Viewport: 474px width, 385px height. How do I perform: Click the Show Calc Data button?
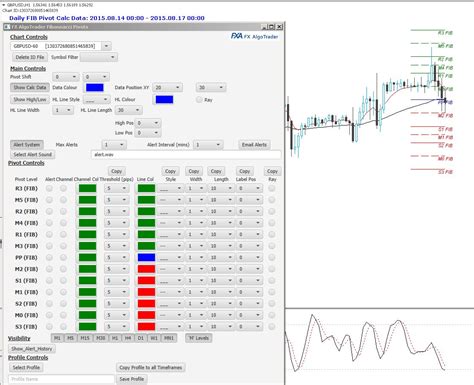coord(30,87)
